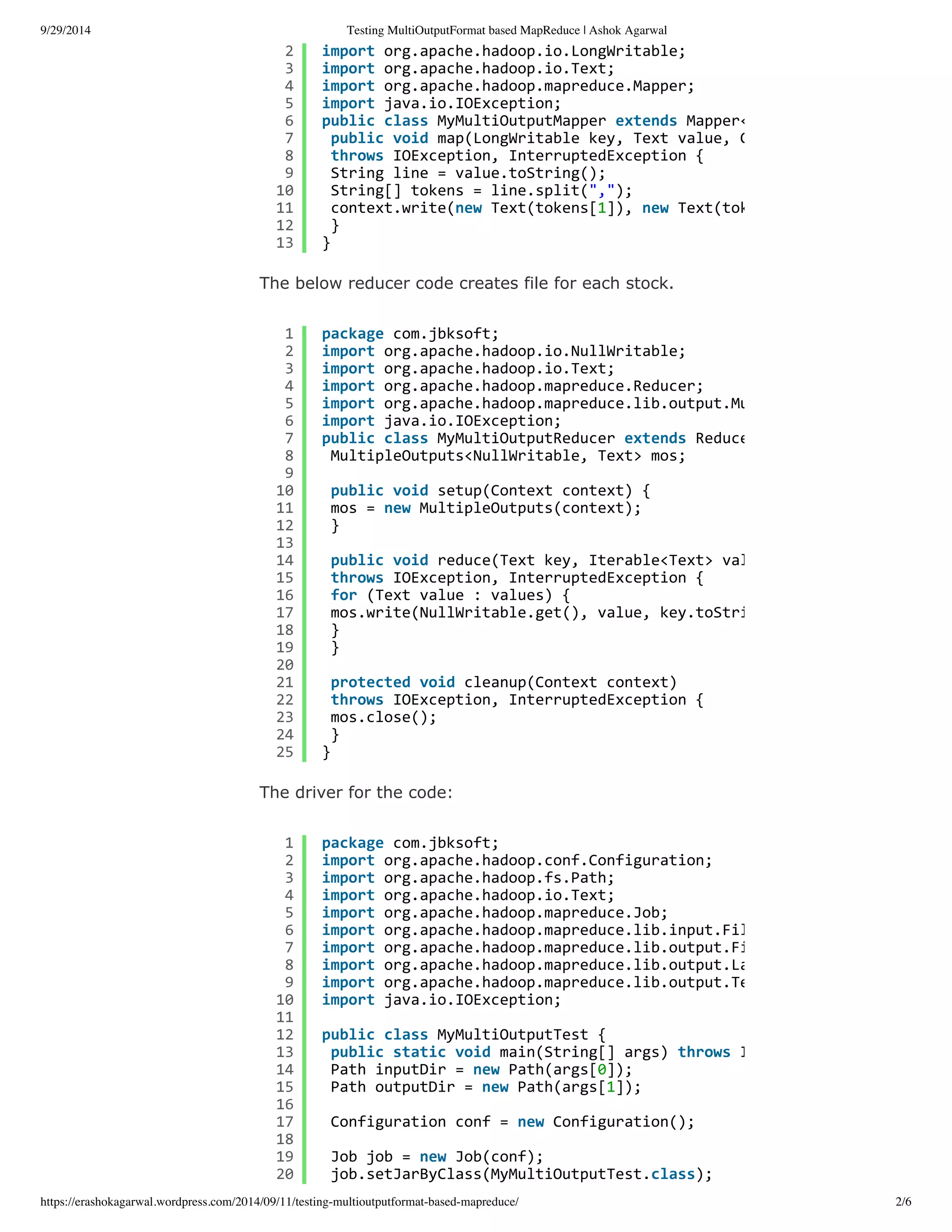
Task: Click the job.setJarByClass code line
Action: (x=521, y=1174)
